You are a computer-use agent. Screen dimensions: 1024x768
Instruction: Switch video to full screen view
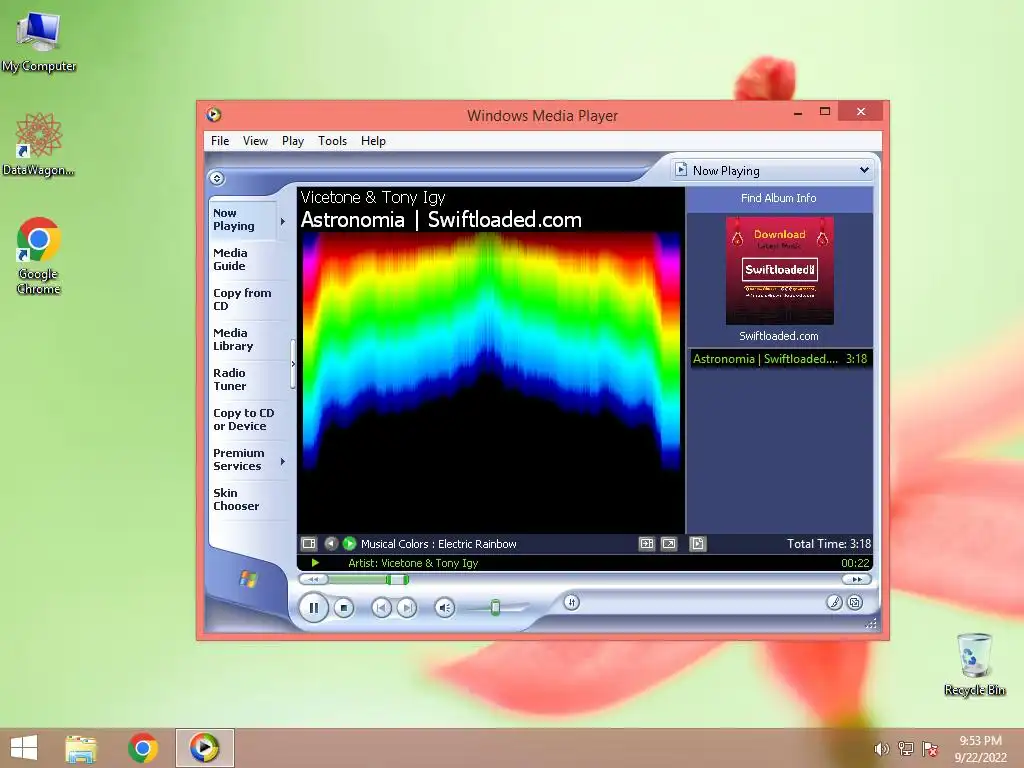pyautogui.click(x=669, y=543)
